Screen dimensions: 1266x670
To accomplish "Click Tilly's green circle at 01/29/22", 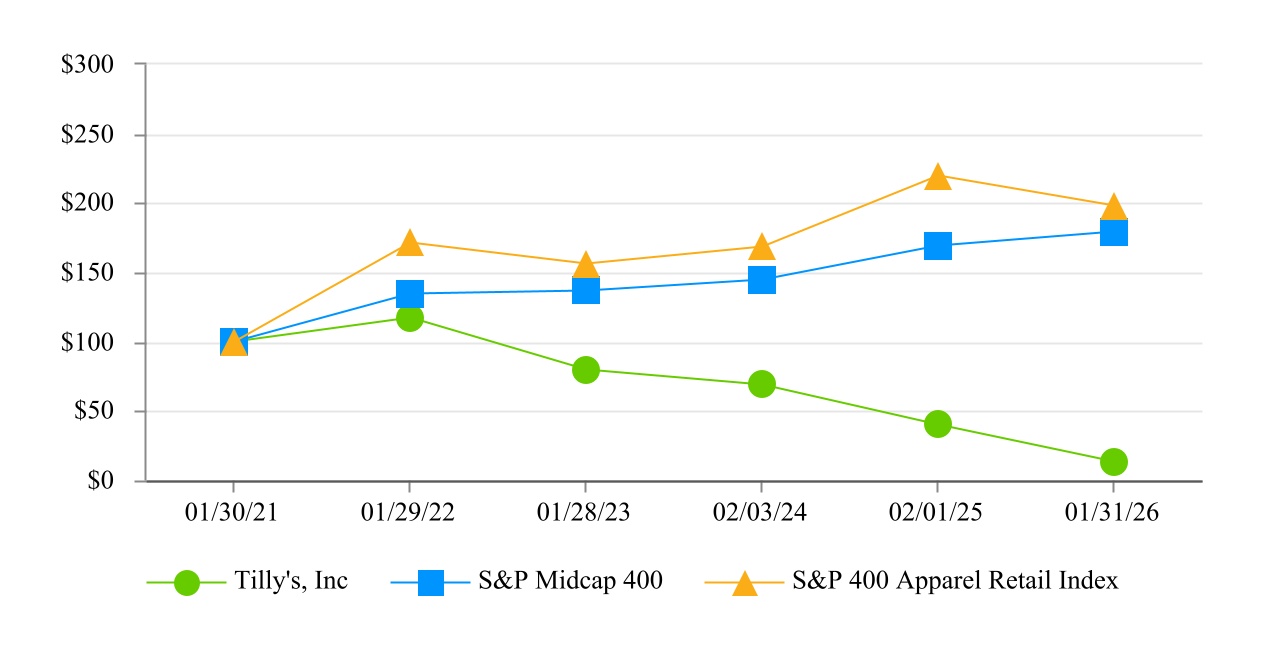I will click(x=410, y=318).
